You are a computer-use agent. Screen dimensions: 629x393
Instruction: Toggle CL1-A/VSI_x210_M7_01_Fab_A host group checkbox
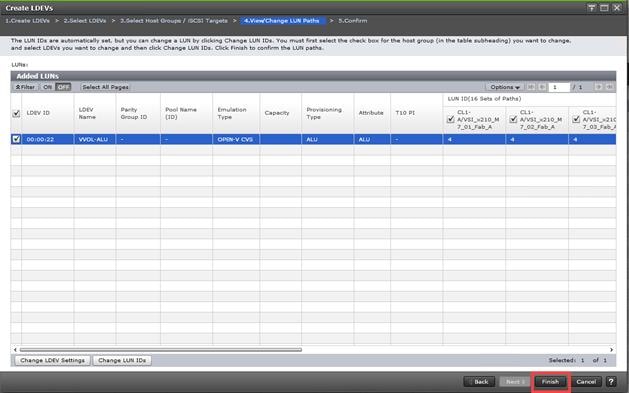(x=450, y=119)
